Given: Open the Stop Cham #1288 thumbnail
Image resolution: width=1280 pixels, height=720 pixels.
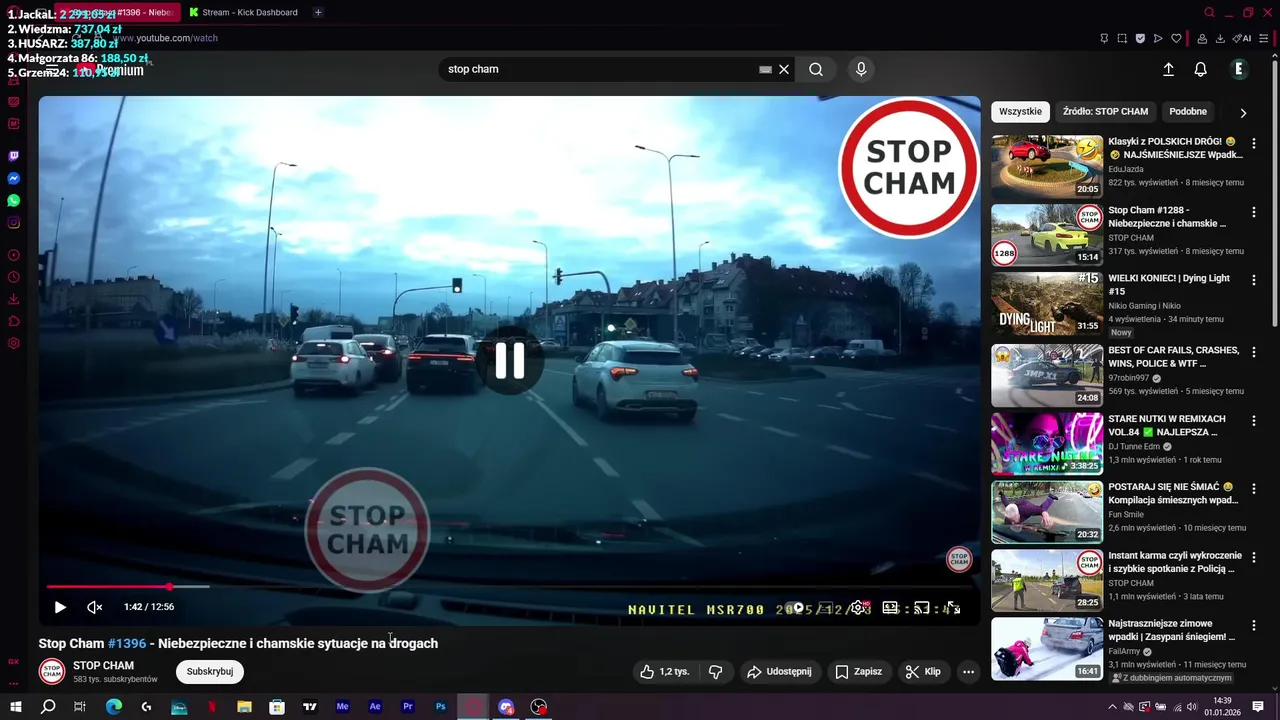Looking at the screenshot, I should pyautogui.click(x=1047, y=235).
